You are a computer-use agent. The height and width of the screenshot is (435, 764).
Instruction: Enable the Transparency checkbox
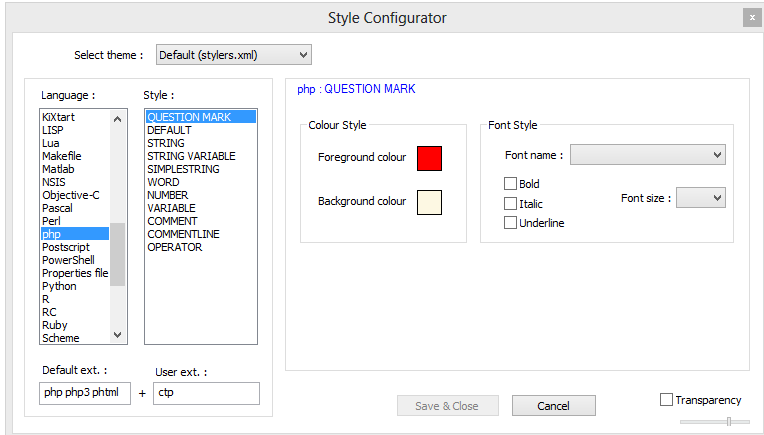click(667, 400)
